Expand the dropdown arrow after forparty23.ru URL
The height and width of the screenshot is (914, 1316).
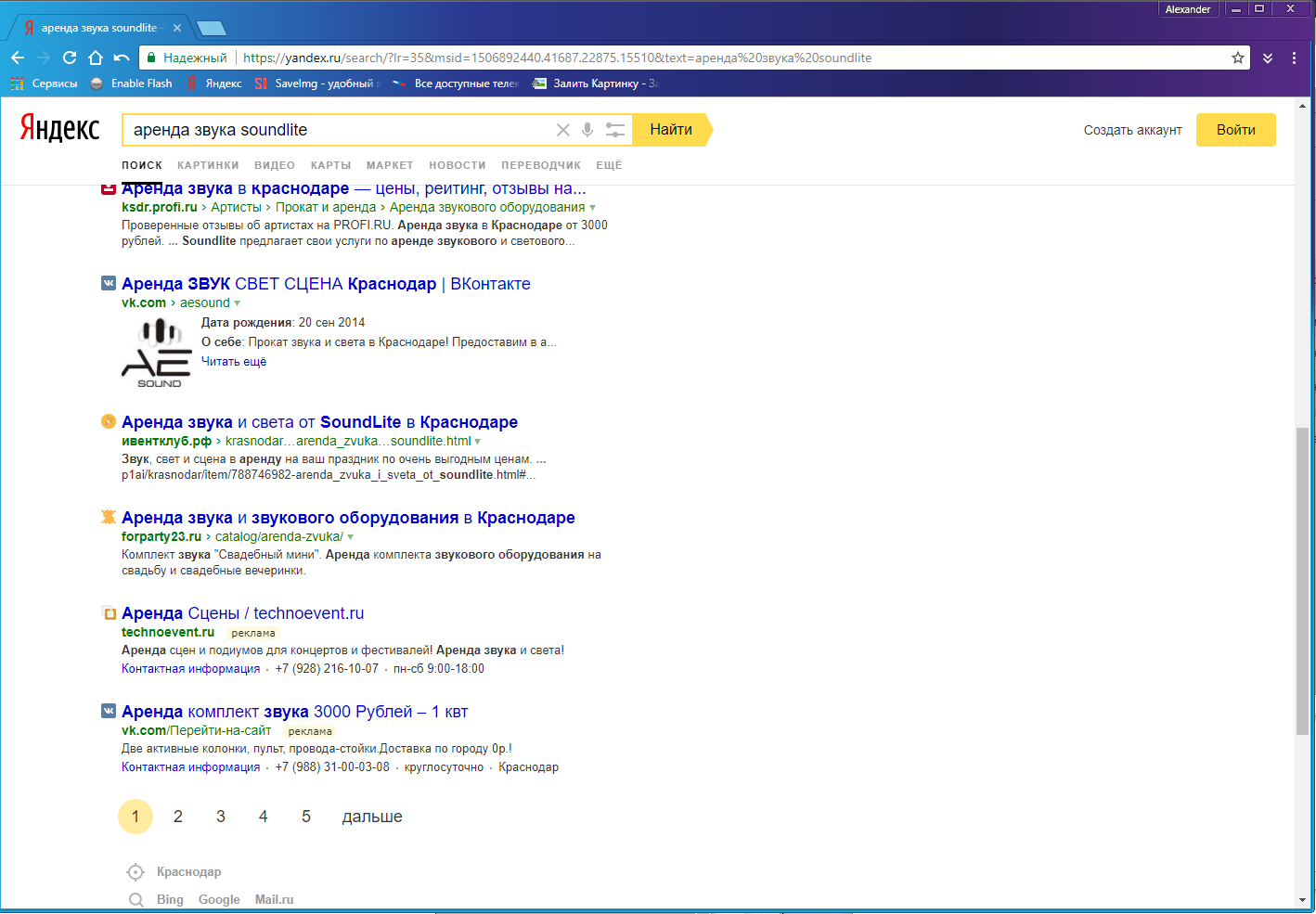coord(350,537)
